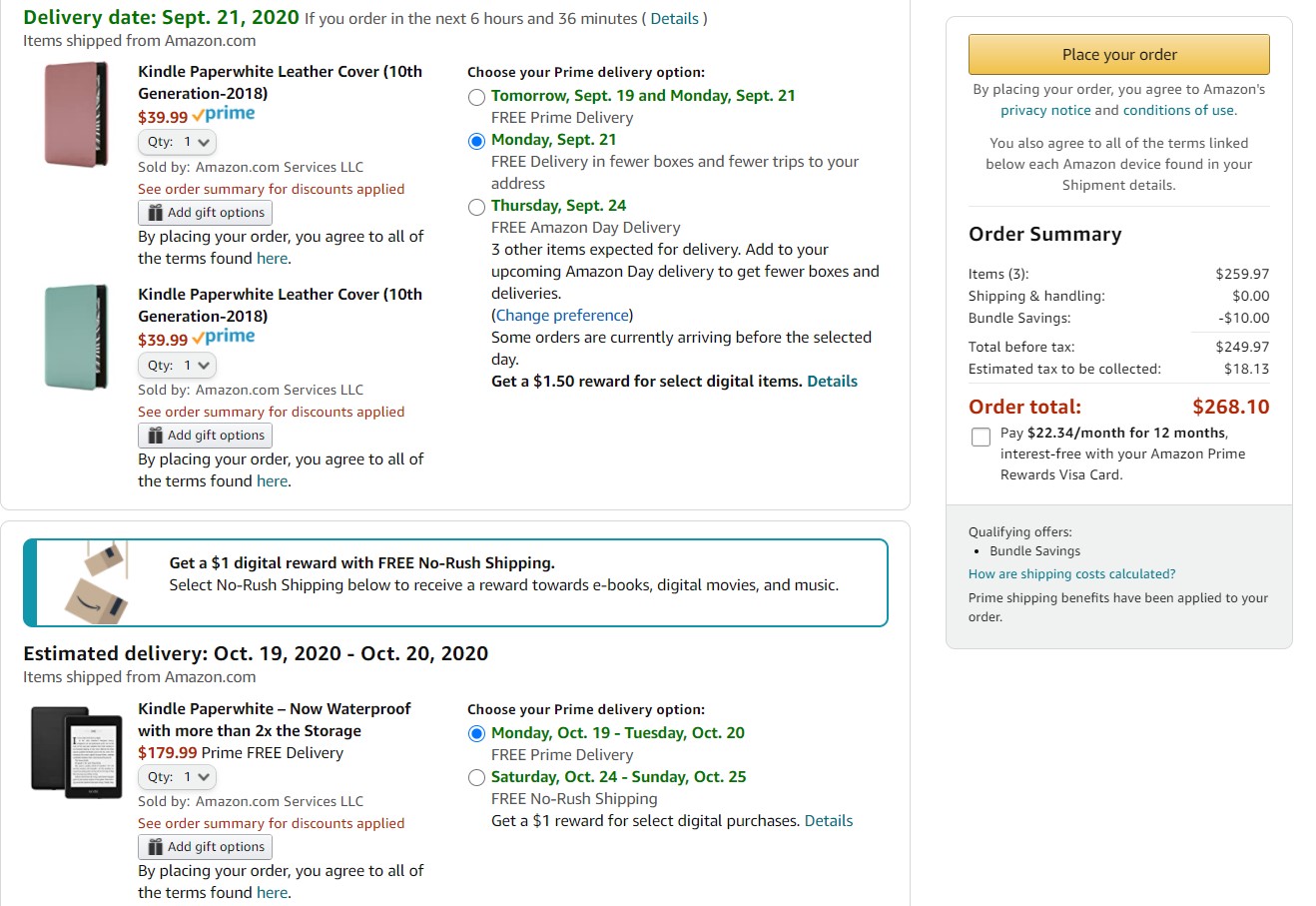Choose Saturday, Oct. 24 No-Rush Shipping option
Viewport: 1316px width, 906px height.
[477, 778]
